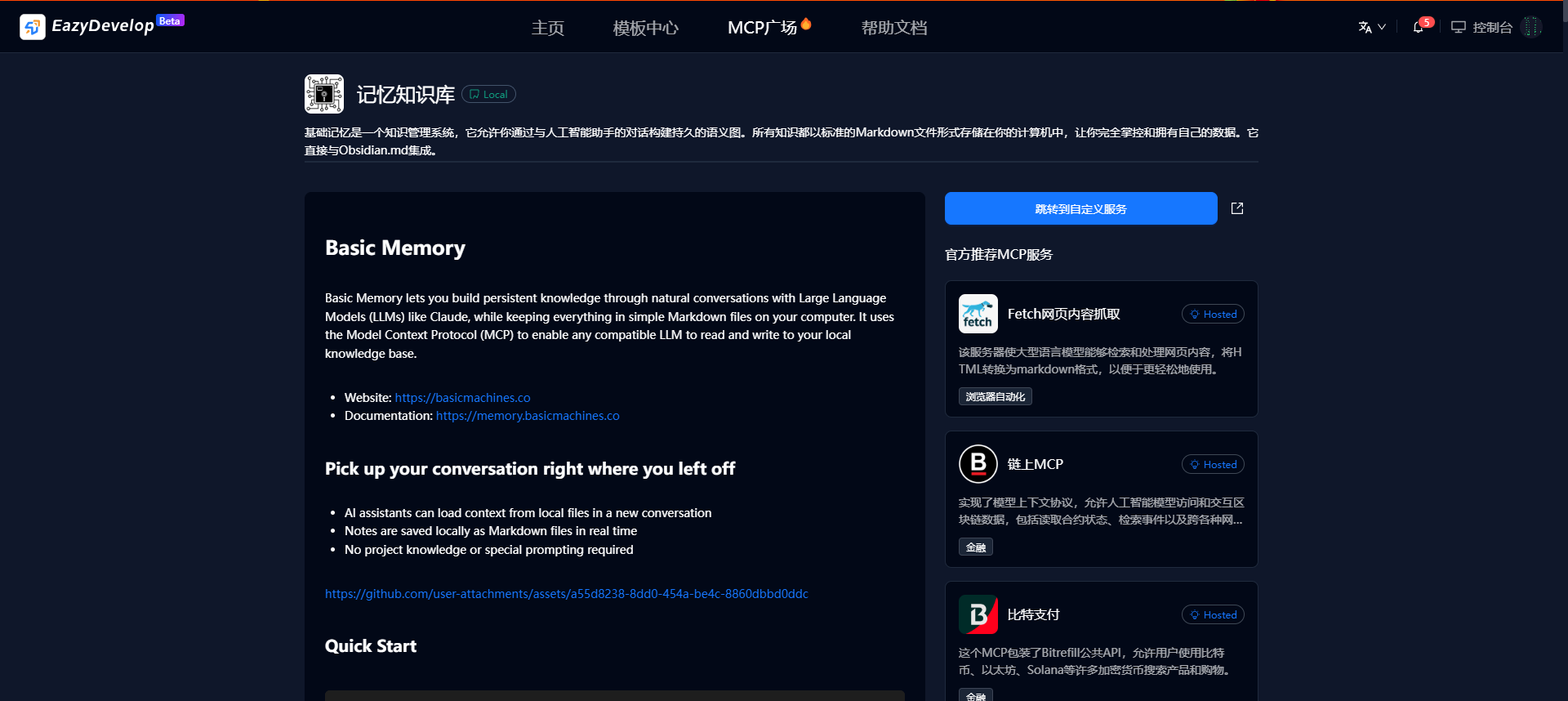Screen dimensions: 1568x701
Task: Click the 浏览器自动化 tag on Fetch card
Action: [995, 396]
